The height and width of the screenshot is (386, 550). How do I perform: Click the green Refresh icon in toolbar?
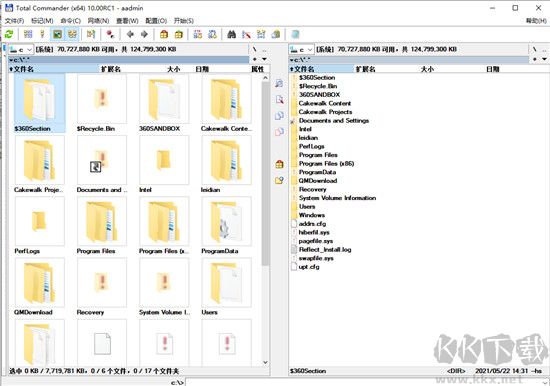[9, 34]
